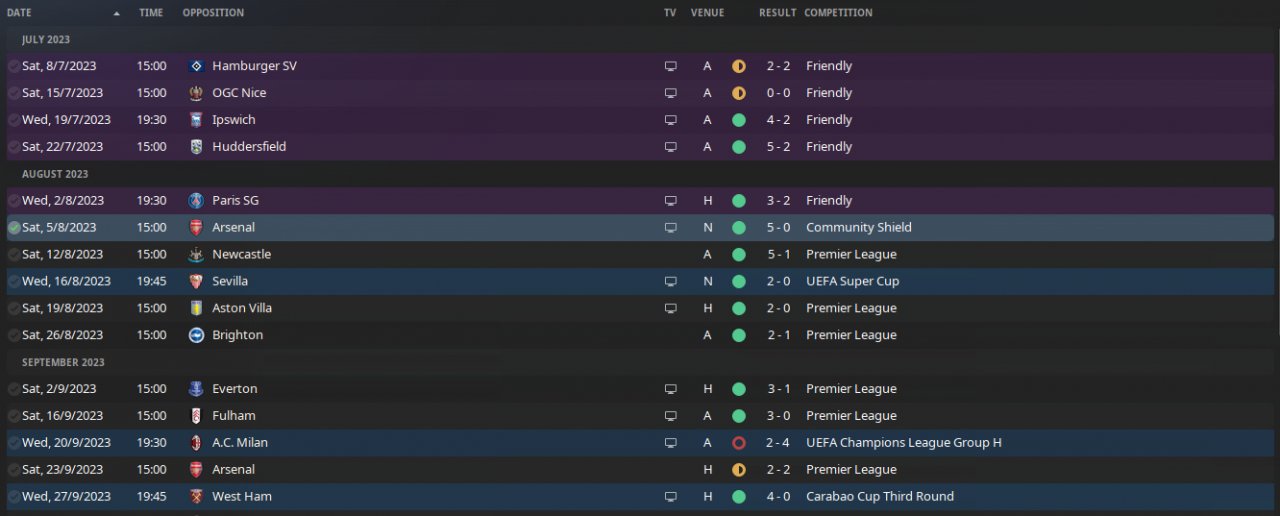Sort by the COMPETITION column header
1280x516 pixels.
tap(838, 13)
